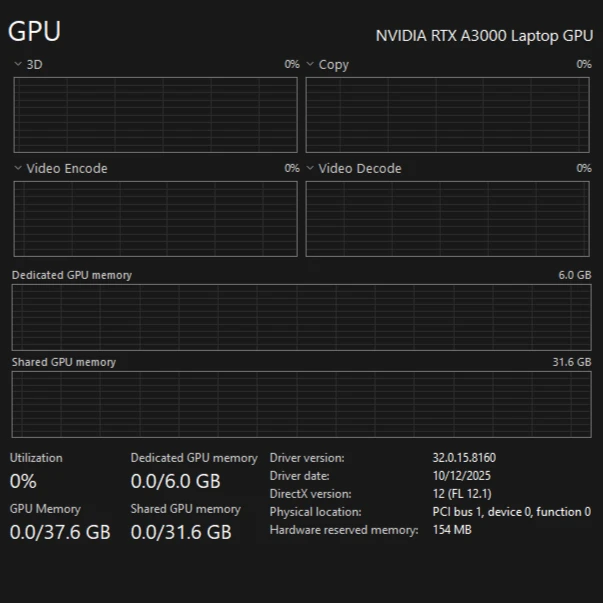This screenshot has height=603, width=603.
Task: Click inside the 3D usage graph
Action: [x=155, y=114]
